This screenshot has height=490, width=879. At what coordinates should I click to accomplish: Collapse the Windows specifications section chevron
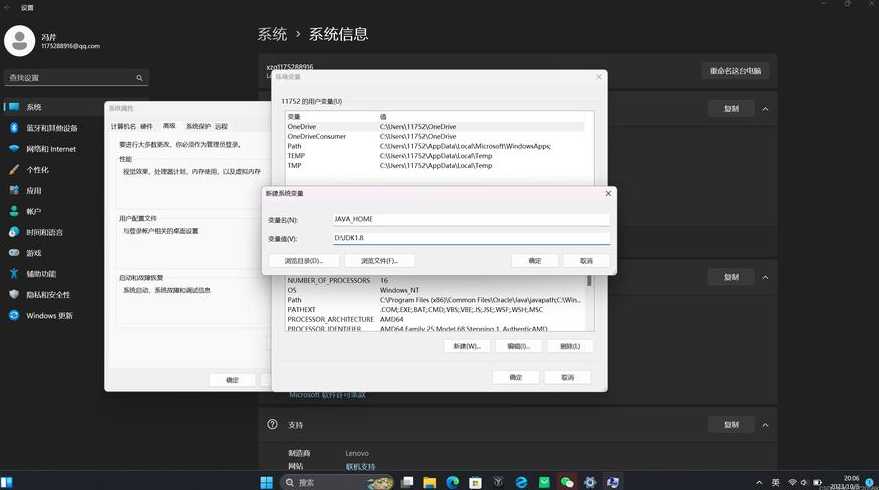pos(765,277)
